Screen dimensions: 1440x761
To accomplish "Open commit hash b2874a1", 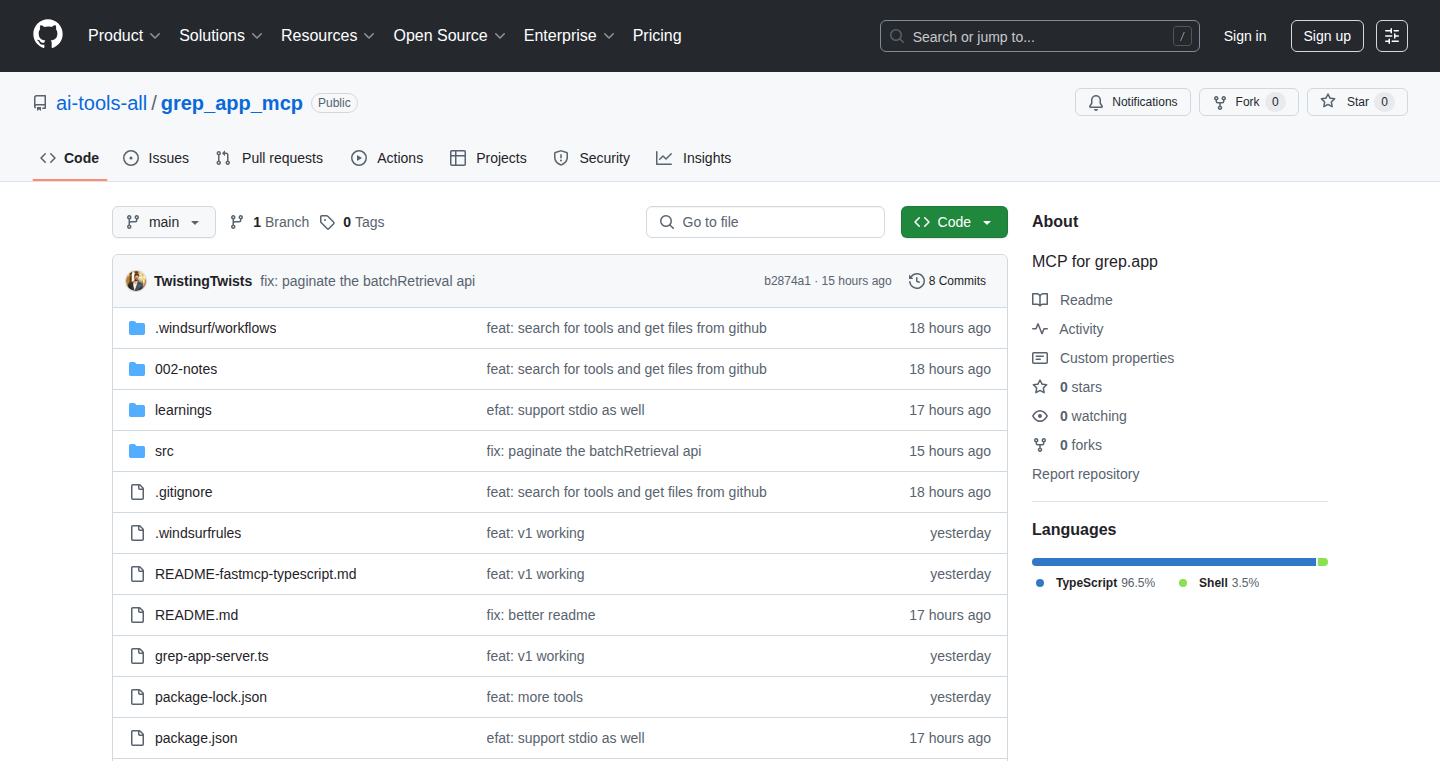I will tap(788, 281).
